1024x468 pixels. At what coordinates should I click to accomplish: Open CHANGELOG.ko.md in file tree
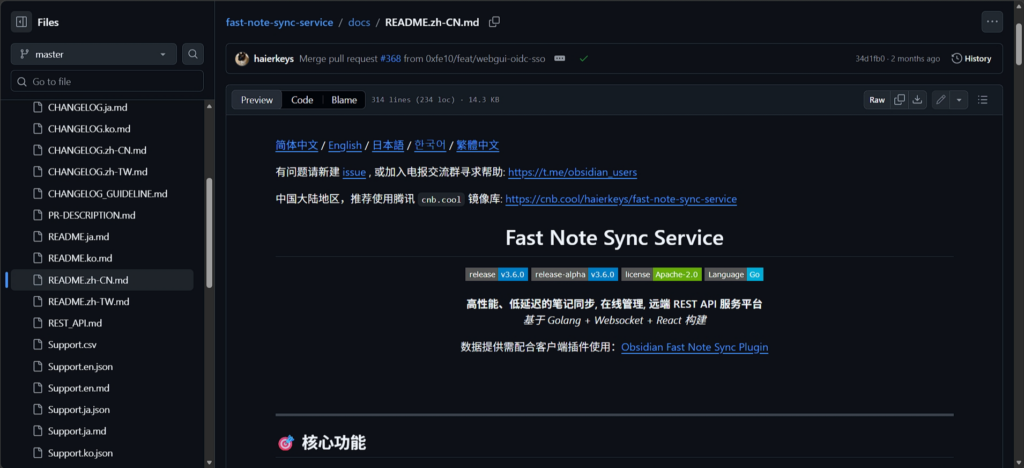tap(89, 129)
